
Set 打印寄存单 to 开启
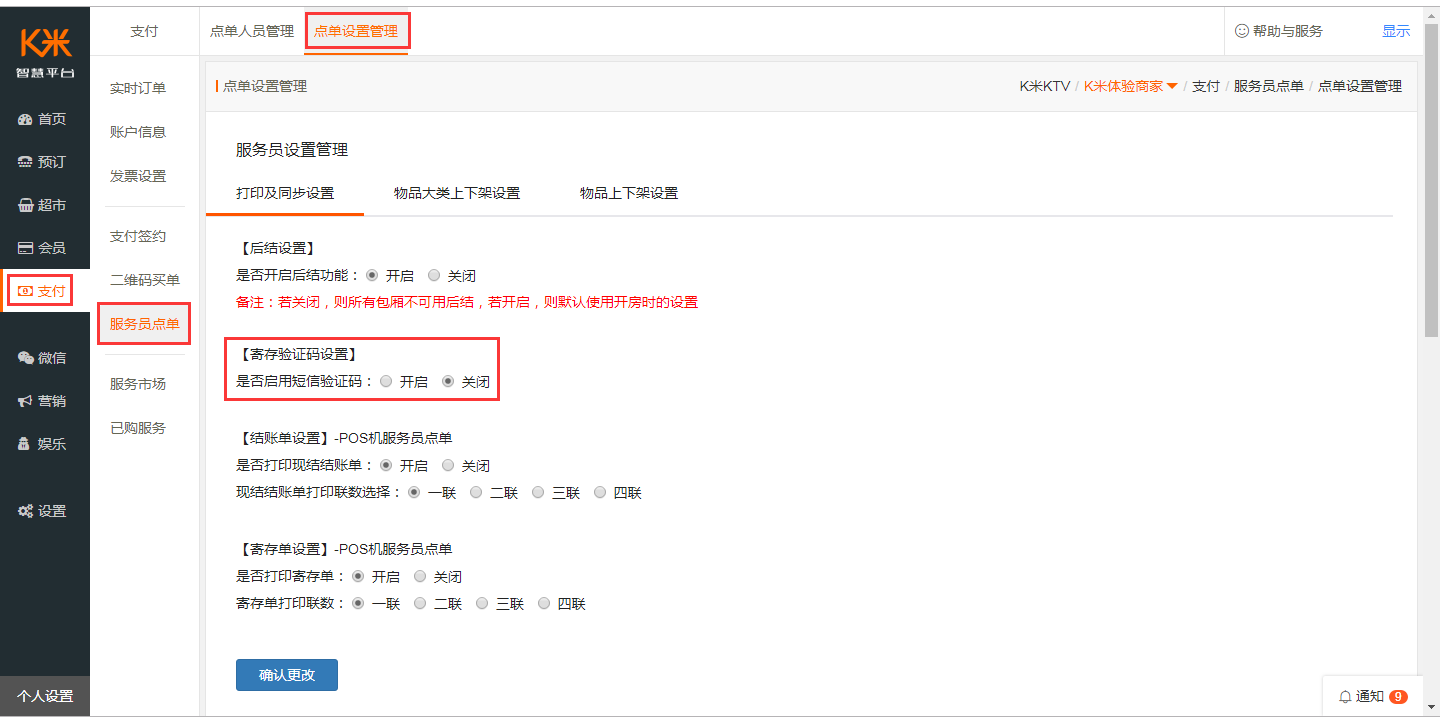coord(358,576)
